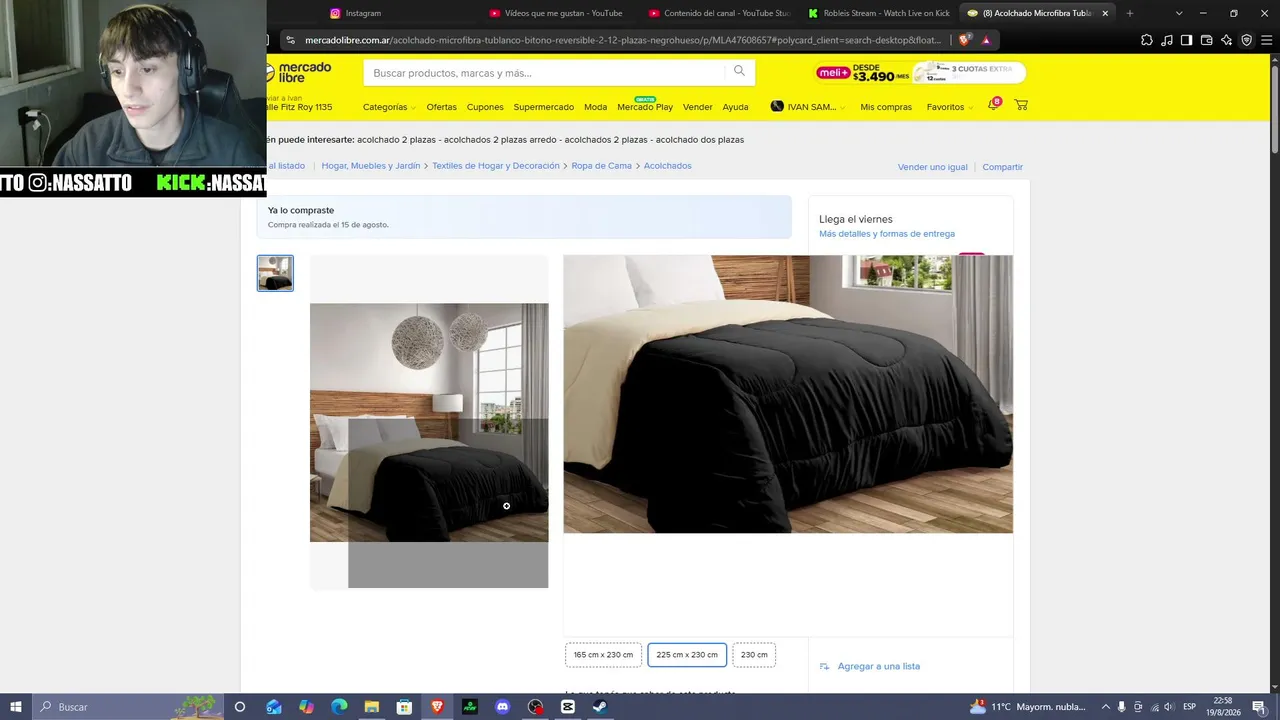Click the Compartir link
1280x720 pixels.
point(1003,167)
